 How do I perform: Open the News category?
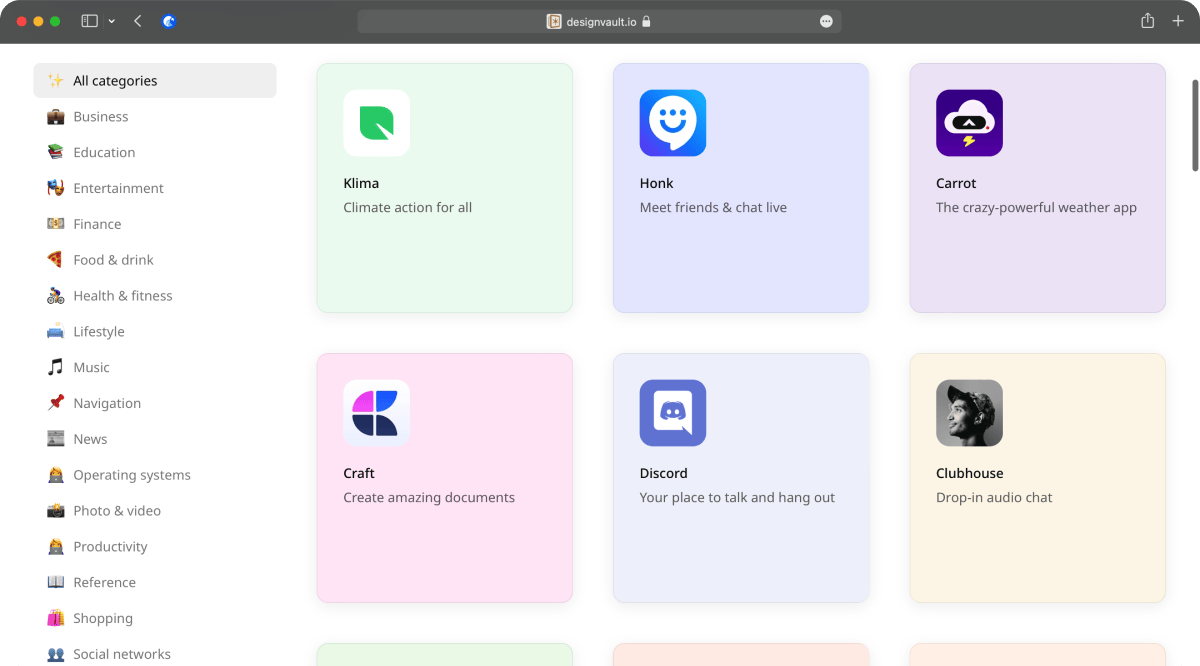coord(90,439)
